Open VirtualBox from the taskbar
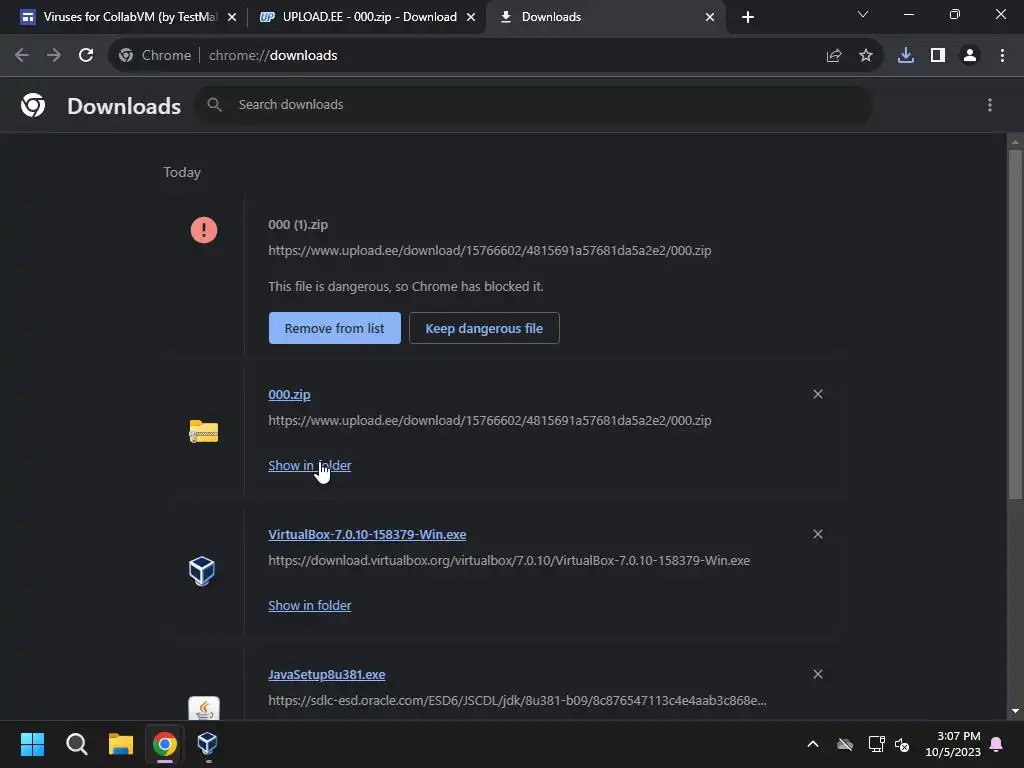The image size is (1024, 768). 208,744
